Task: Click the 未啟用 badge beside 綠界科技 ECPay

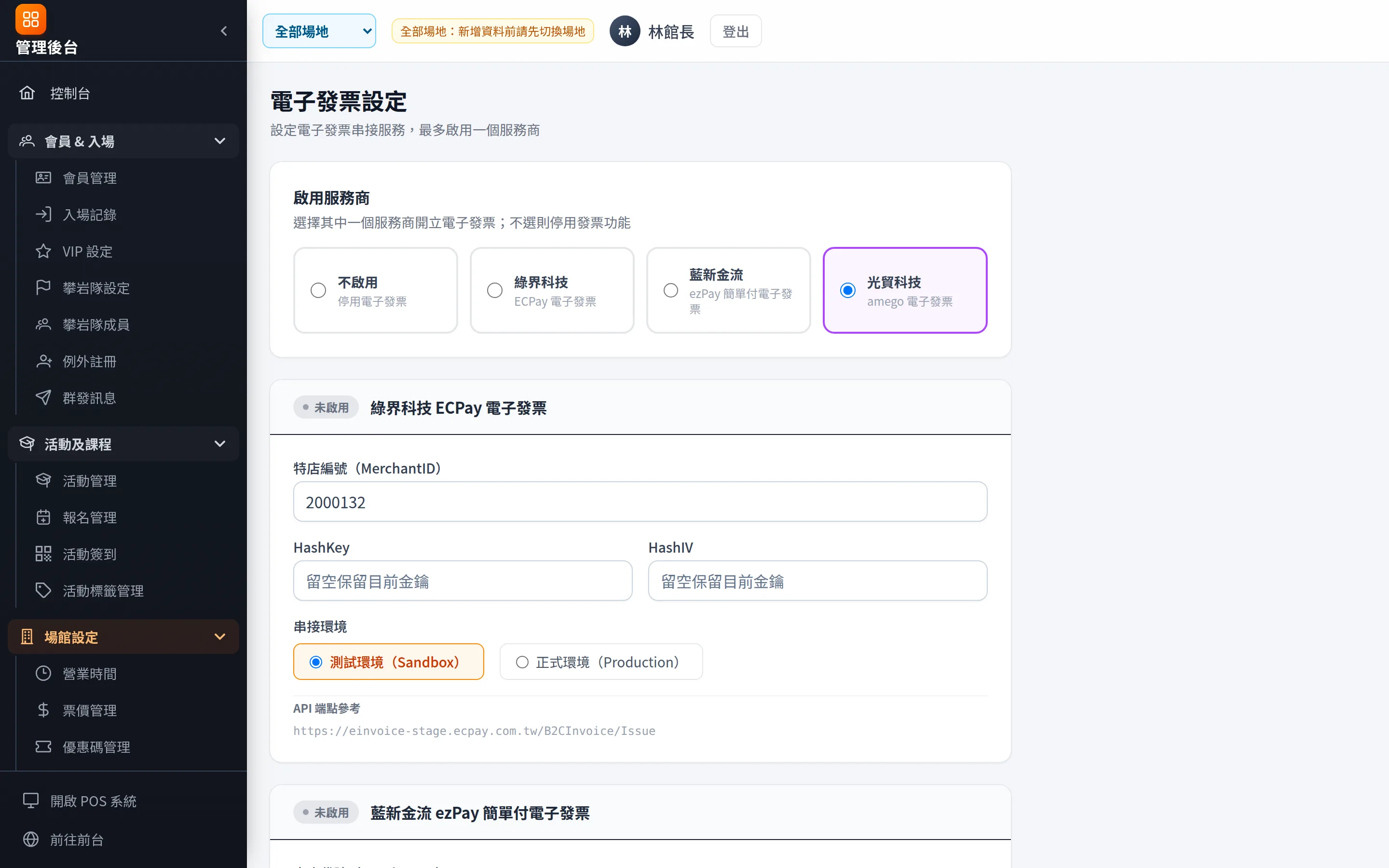Action: (x=326, y=407)
